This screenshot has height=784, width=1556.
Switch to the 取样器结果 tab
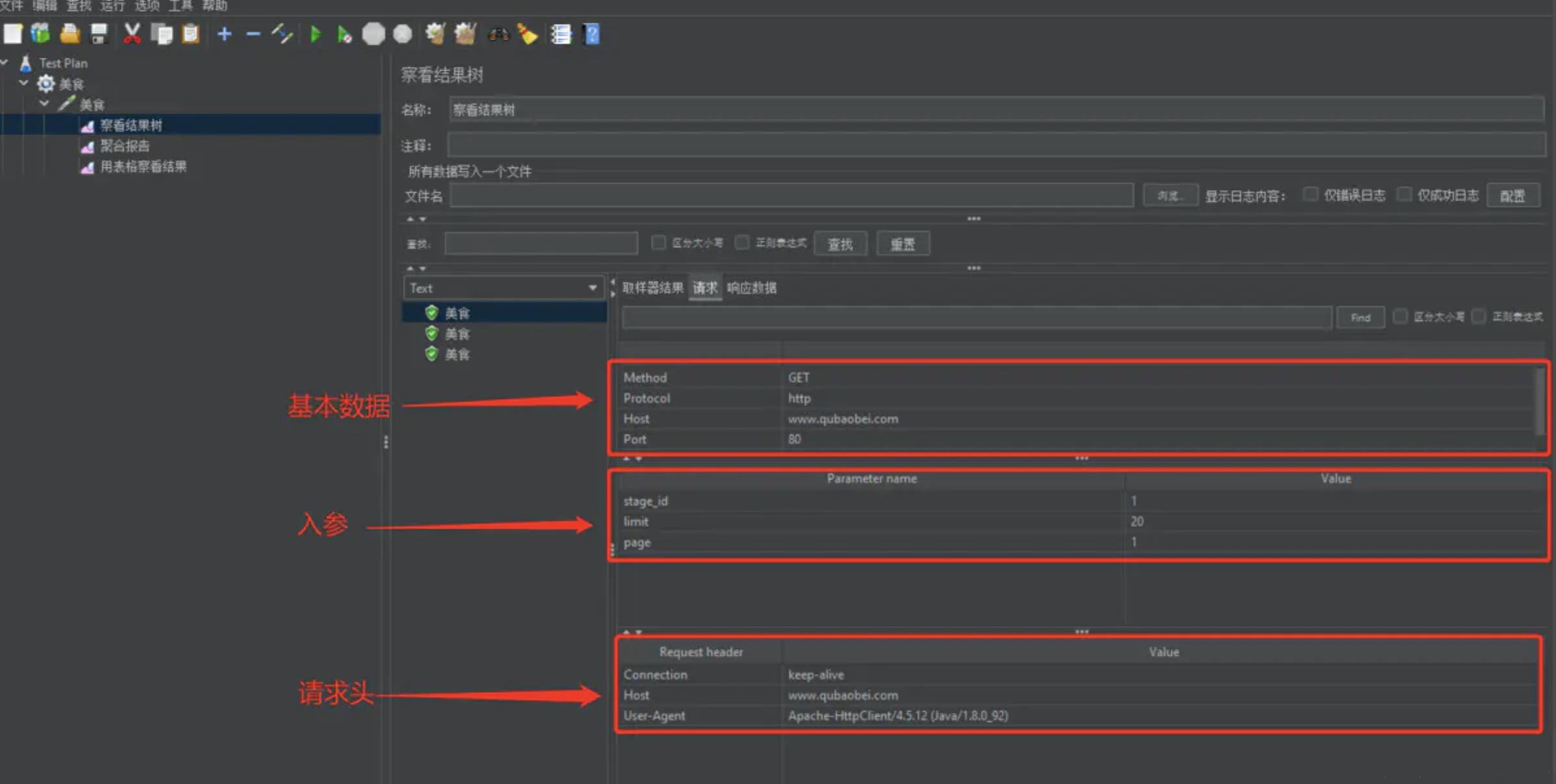(652, 288)
